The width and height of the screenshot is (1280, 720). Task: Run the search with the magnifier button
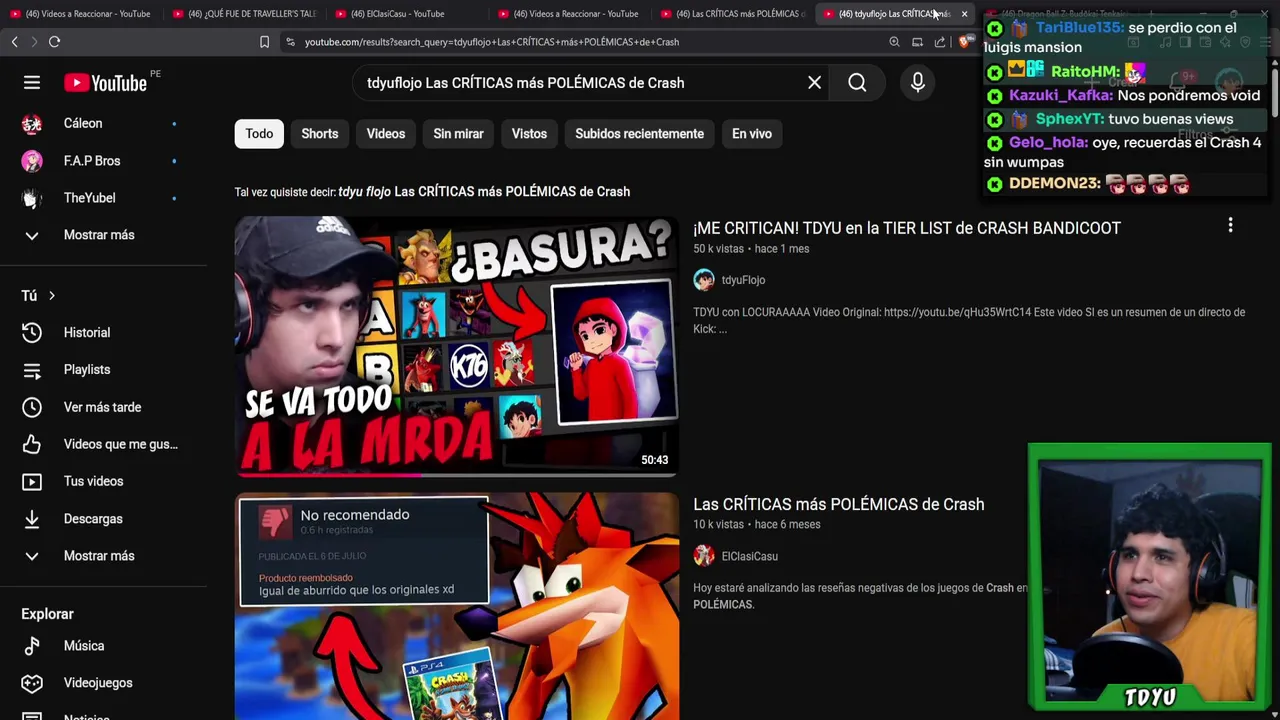coord(857,83)
